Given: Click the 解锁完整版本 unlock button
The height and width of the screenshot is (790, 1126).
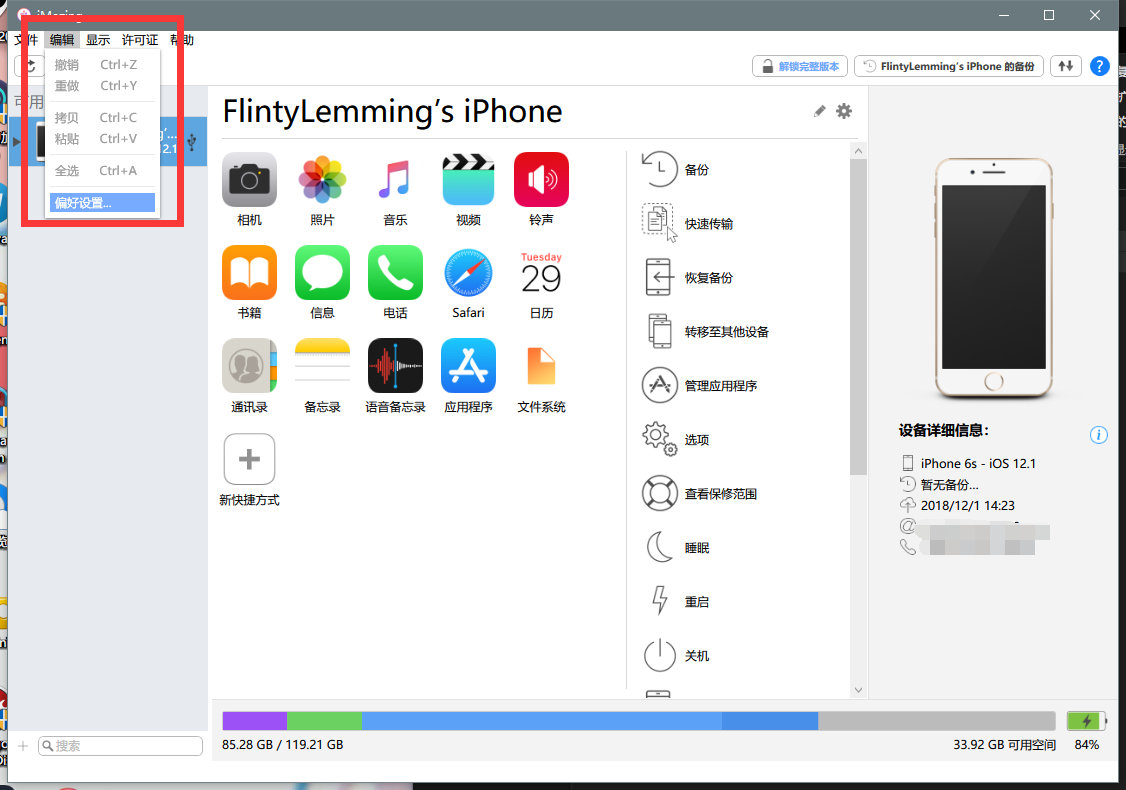Looking at the screenshot, I should point(800,66).
